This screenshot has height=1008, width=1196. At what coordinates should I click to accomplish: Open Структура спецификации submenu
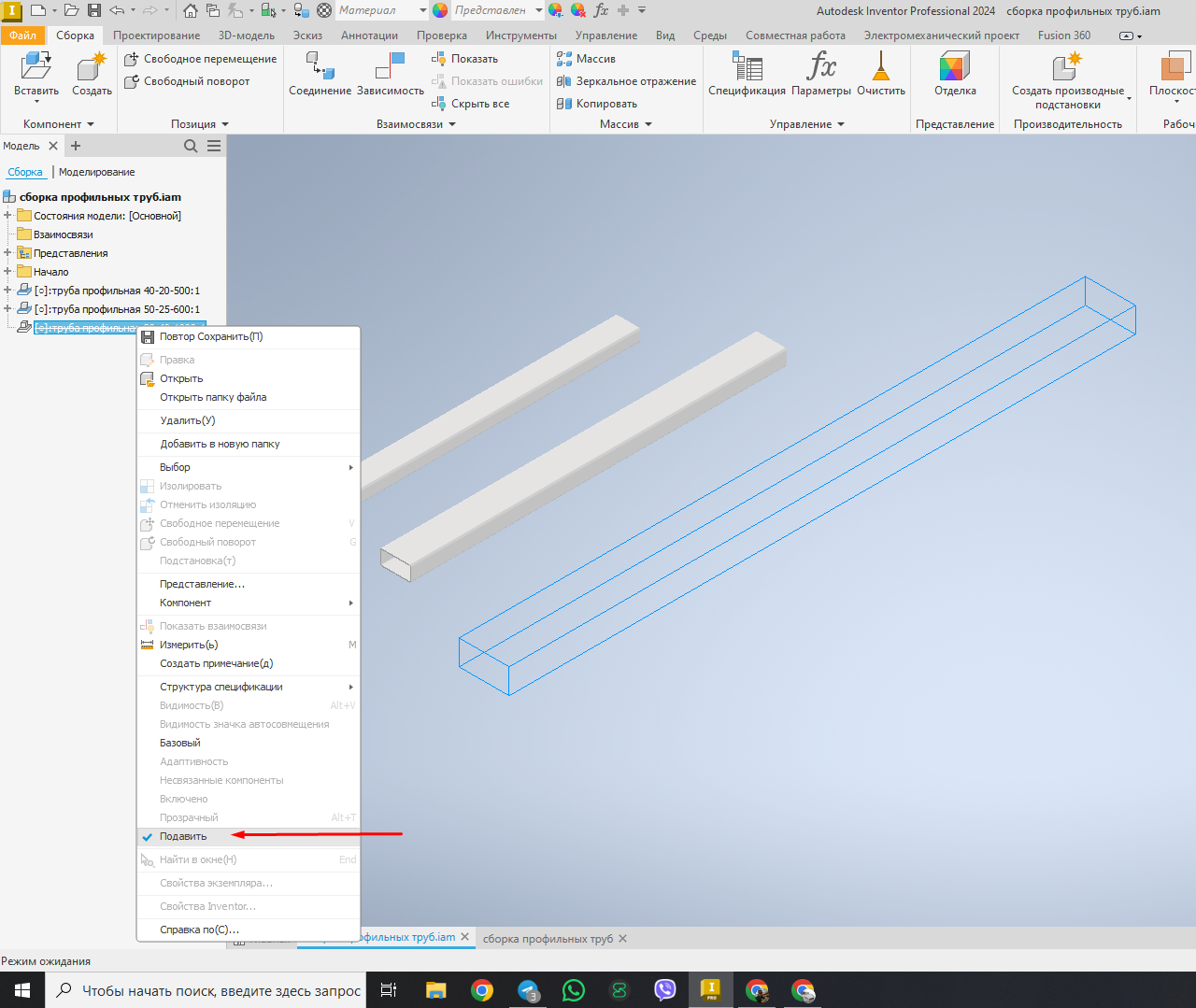[249, 687]
